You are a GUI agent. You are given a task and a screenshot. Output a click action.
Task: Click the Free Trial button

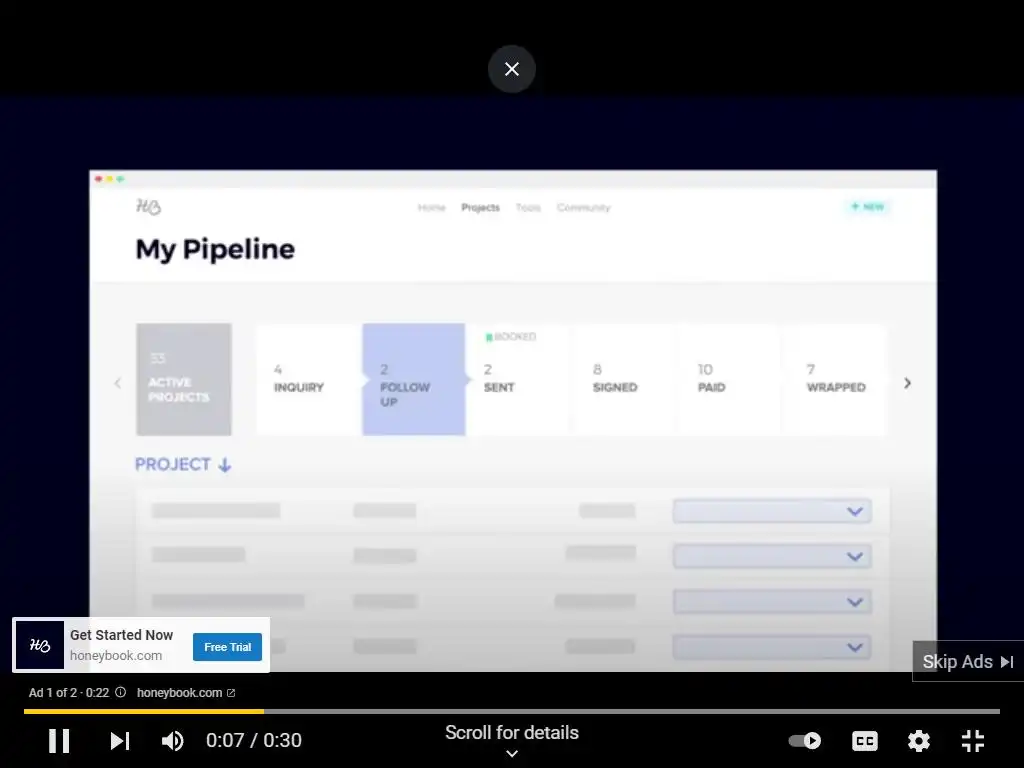tap(227, 647)
